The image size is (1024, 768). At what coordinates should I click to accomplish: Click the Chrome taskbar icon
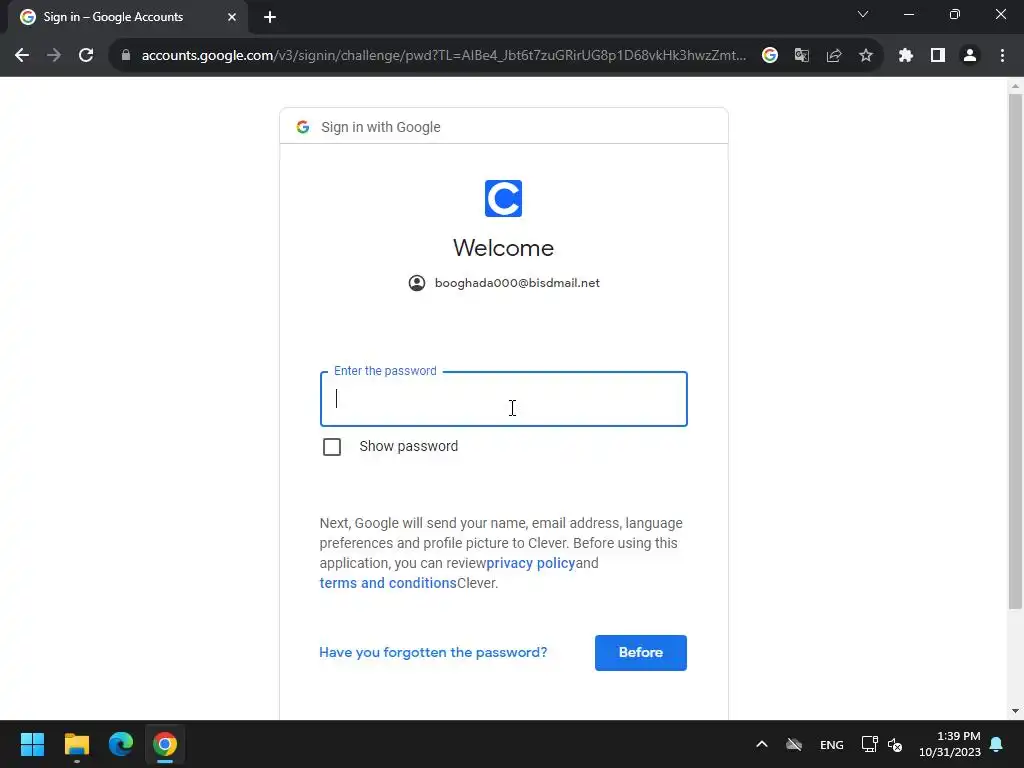coord(165,744)
